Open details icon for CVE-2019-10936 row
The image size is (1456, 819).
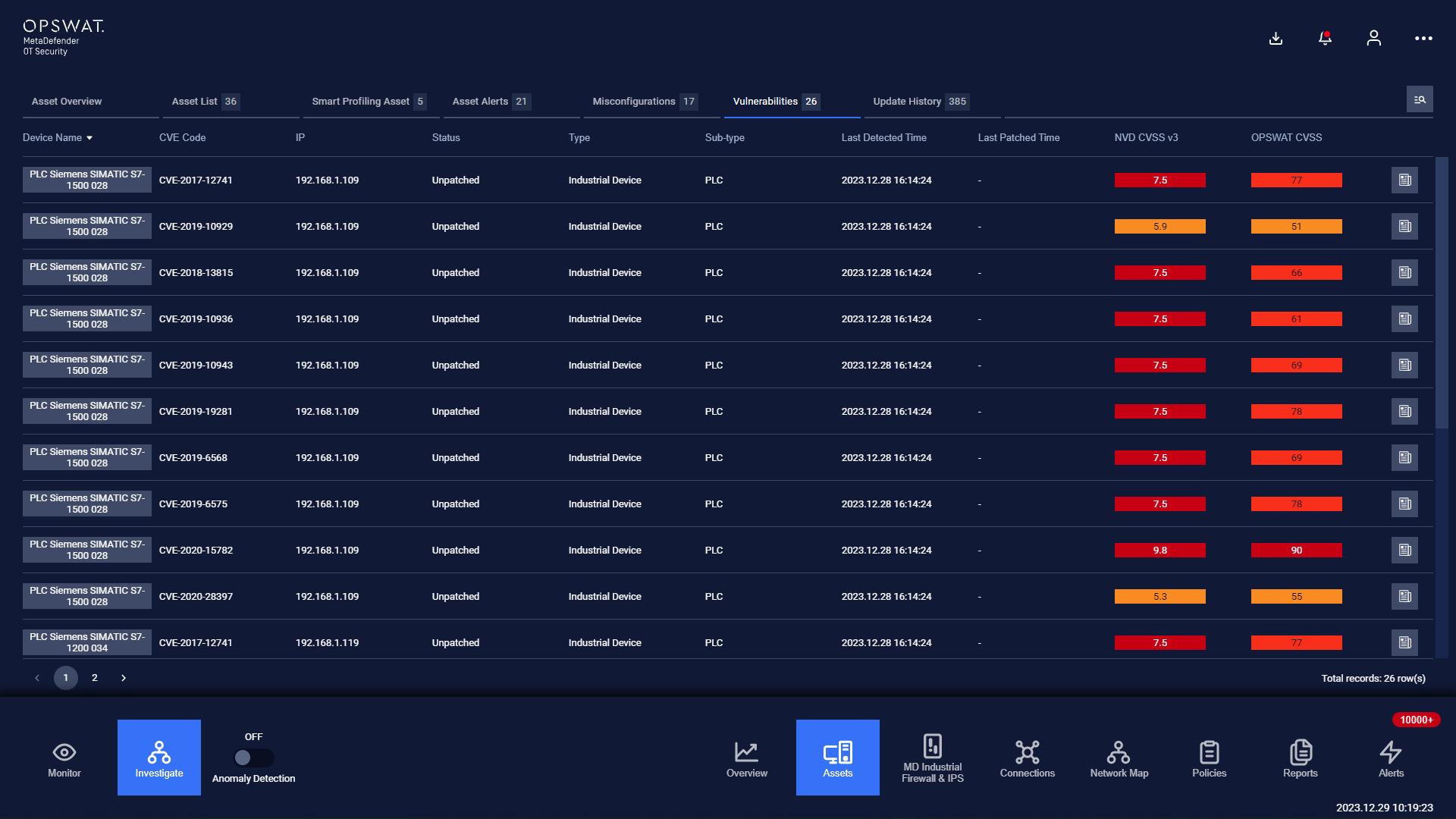pyautogui.click(x=1404, y=318)
